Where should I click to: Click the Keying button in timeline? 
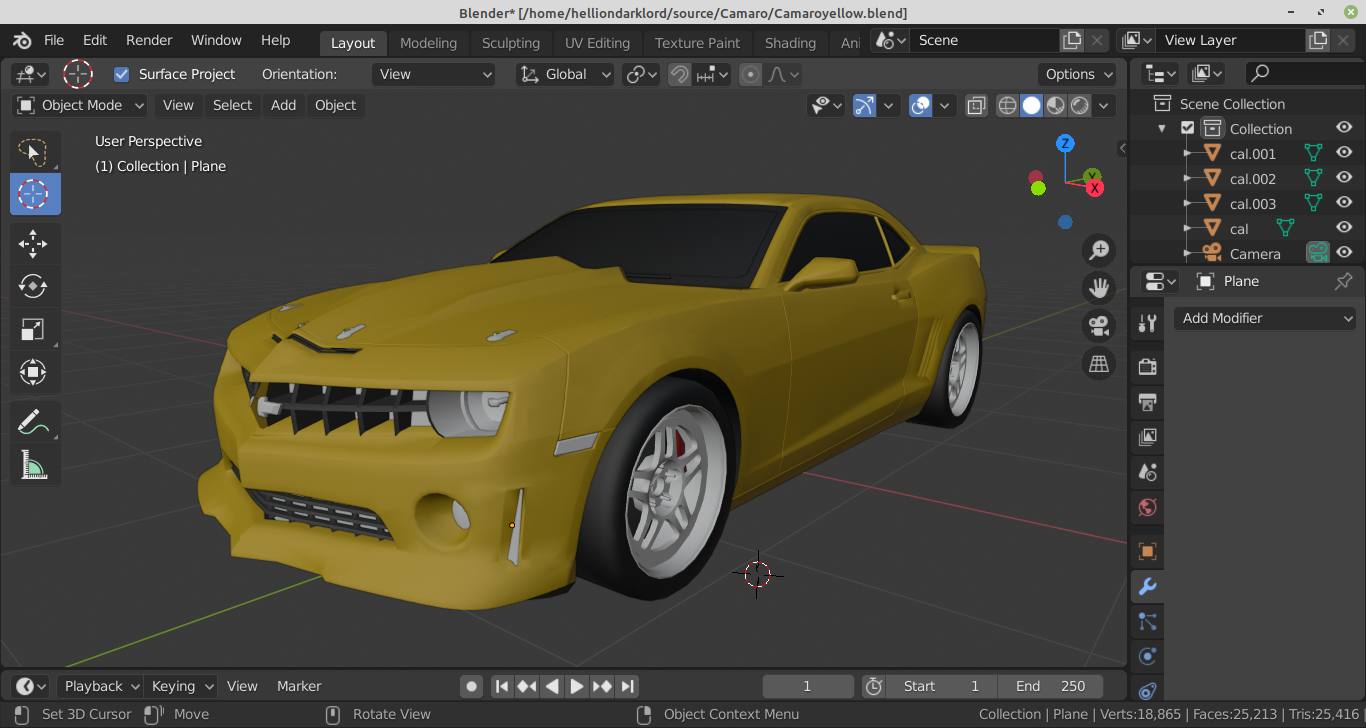coord(181,686)
